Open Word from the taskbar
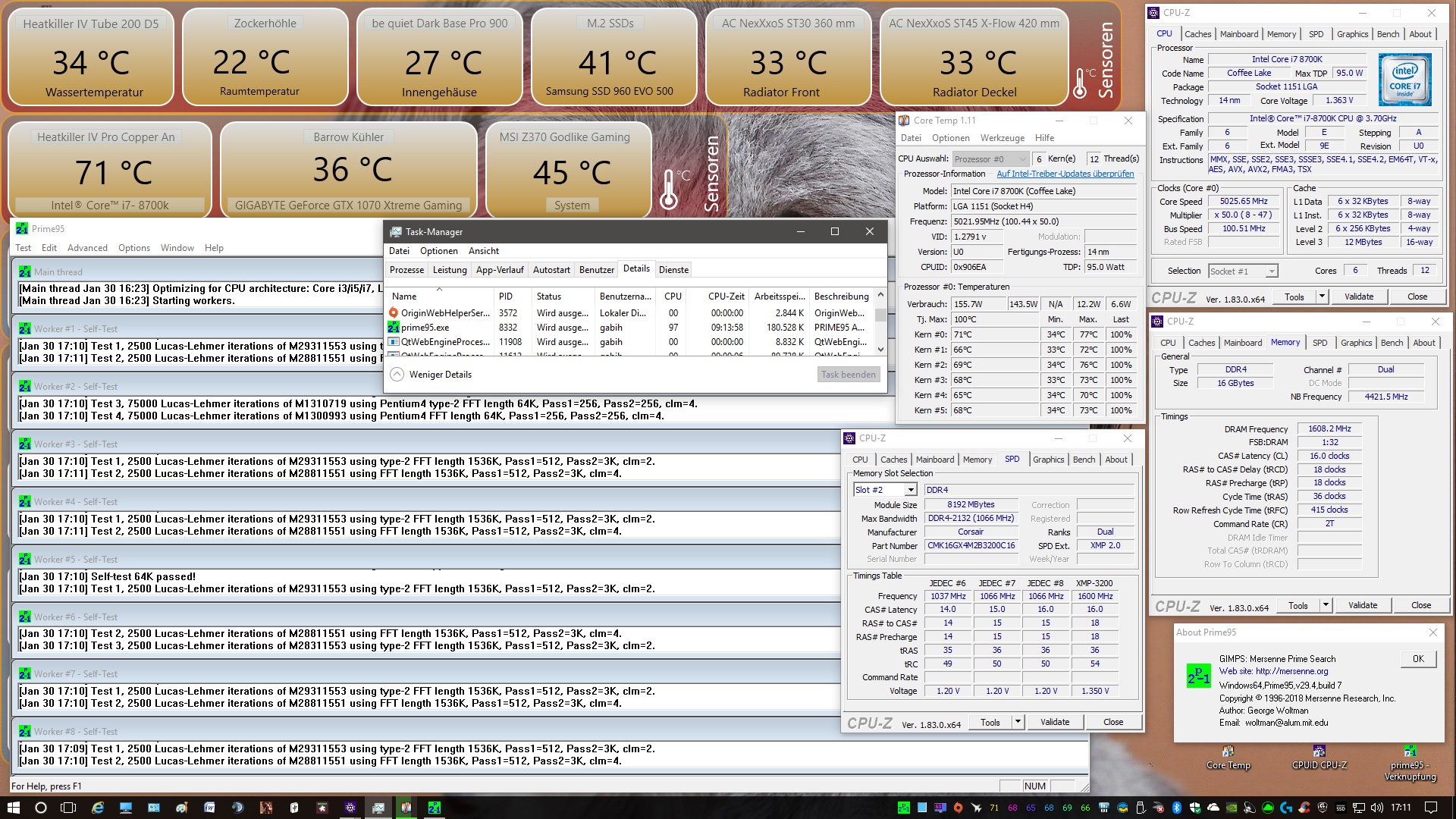This screenshot has height=819, width=1456. tap(209, 808)
